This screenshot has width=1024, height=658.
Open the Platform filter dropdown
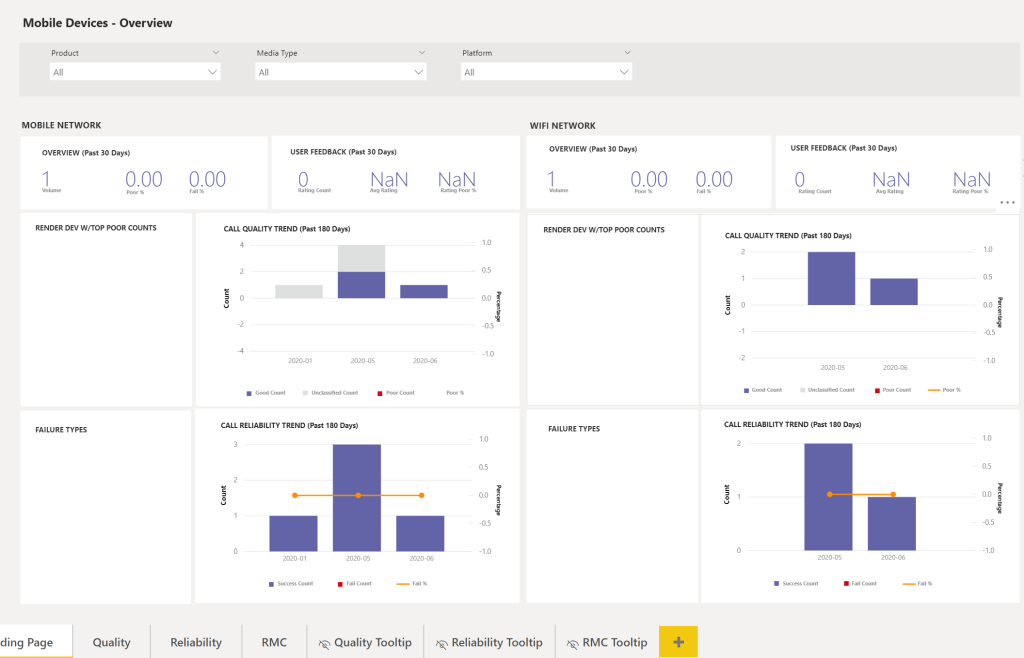[x=546, y=72]
